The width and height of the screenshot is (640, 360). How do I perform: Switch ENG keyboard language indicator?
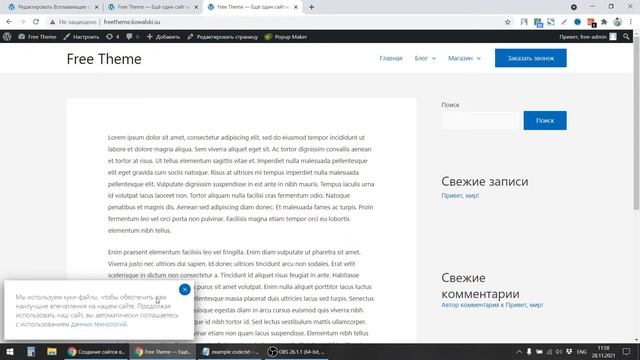pos(582,351)
